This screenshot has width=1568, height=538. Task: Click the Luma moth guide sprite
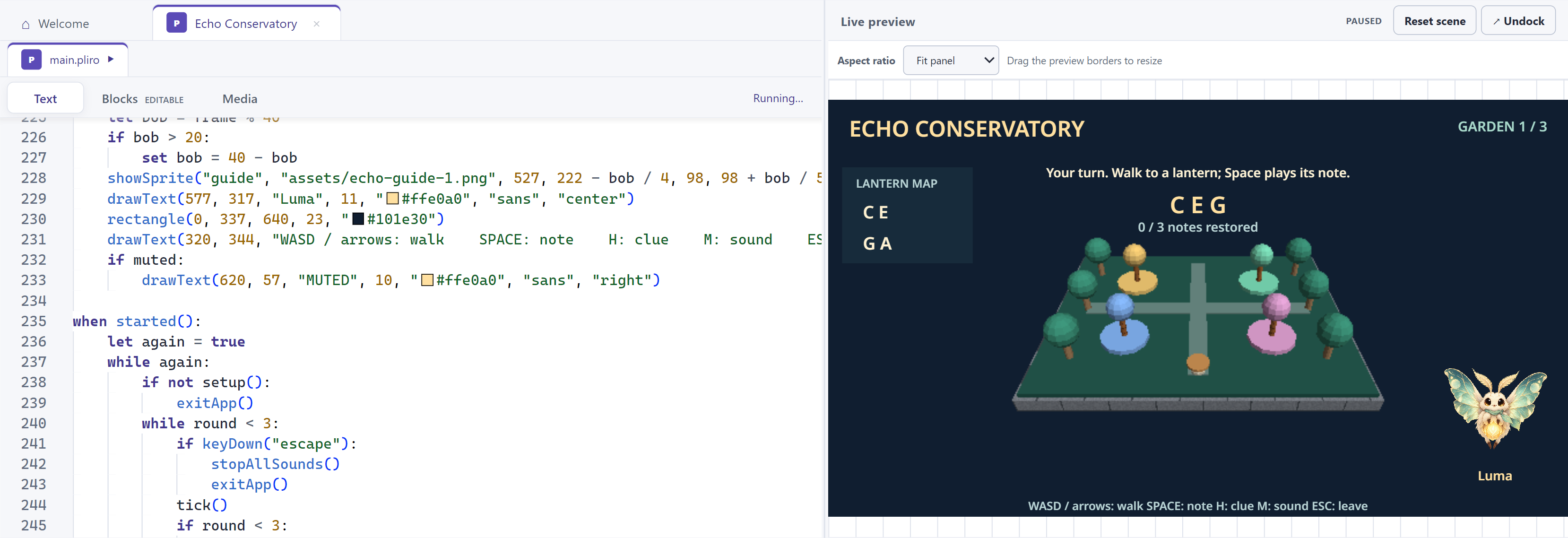(1495, 408)
